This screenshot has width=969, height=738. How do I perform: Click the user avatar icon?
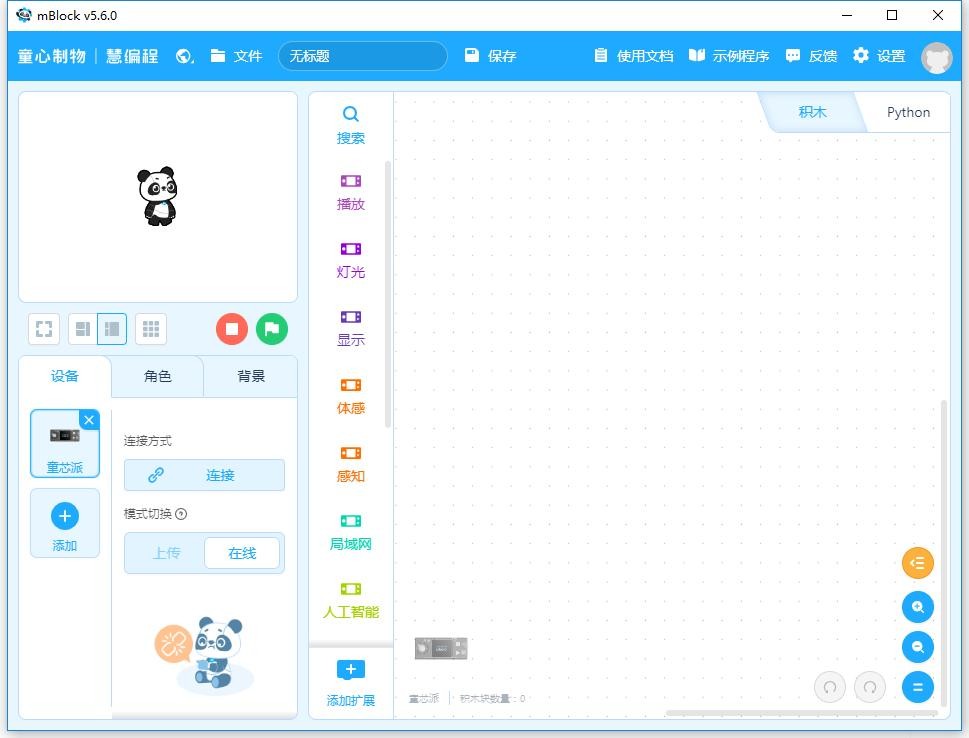click(x=936, y=57)
